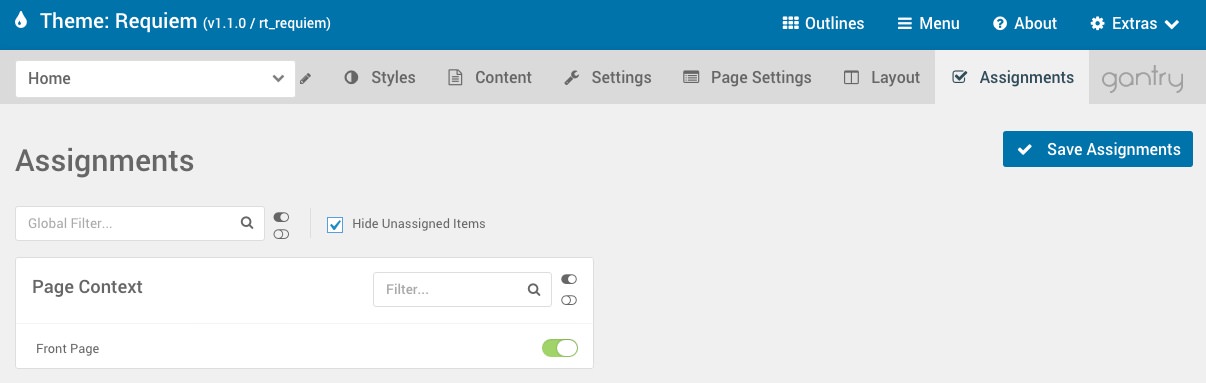Toggle Front Page assignment switch
Viewport: 1206px width, 383px height.
point(560,348)
